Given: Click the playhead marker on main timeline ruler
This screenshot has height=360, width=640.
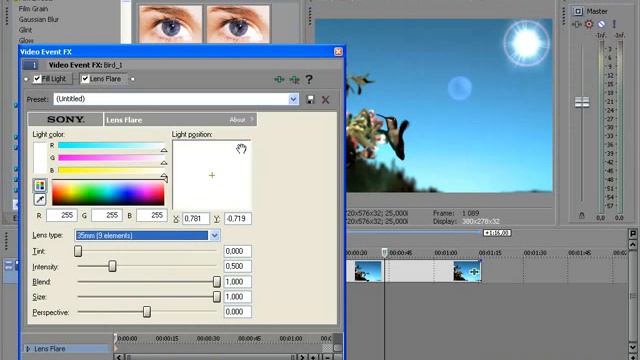Looking at the screenshot, I should click(x=384, y=252).
